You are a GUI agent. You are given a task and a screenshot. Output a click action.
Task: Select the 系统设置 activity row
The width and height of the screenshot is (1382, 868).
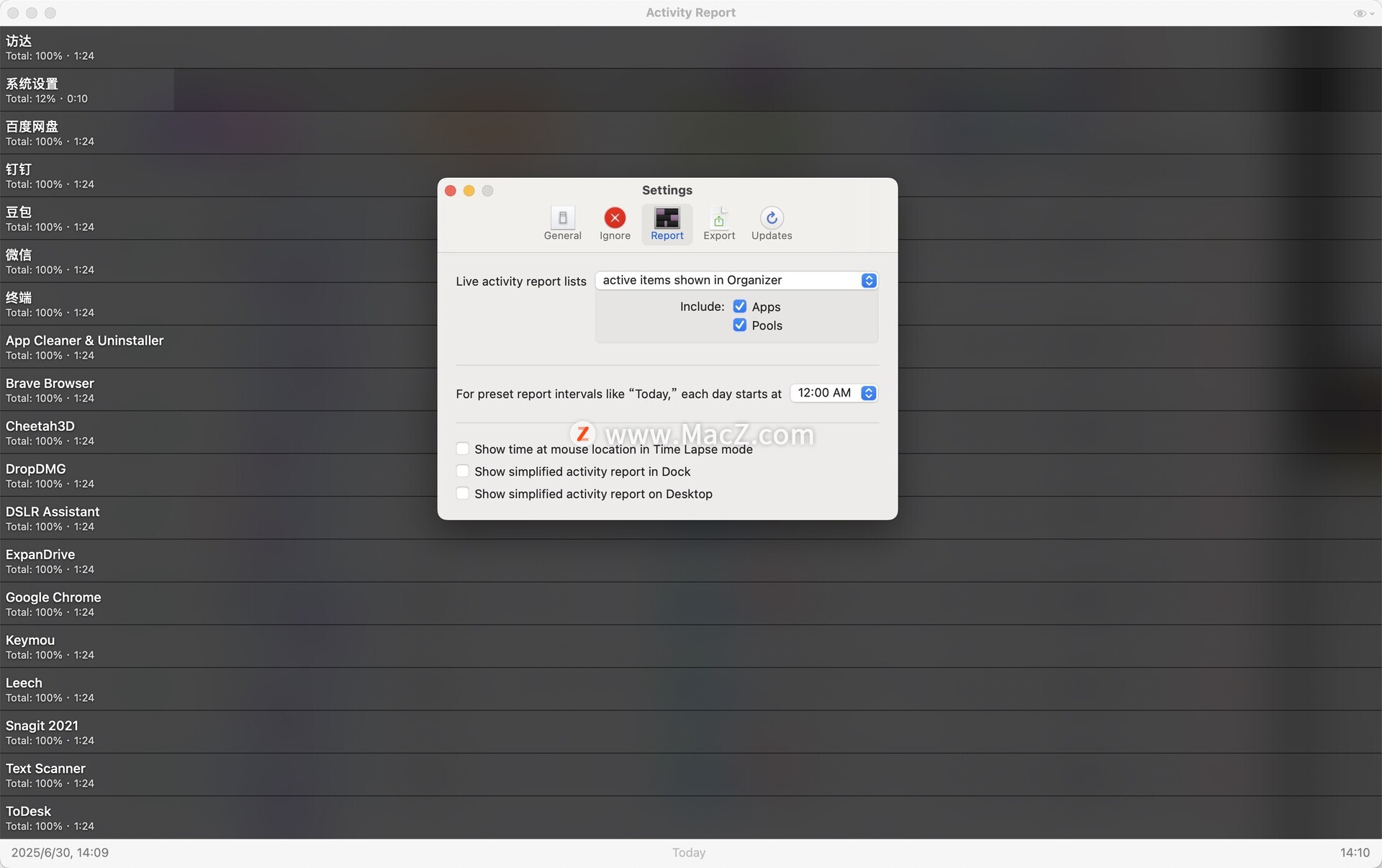[691, 90]
